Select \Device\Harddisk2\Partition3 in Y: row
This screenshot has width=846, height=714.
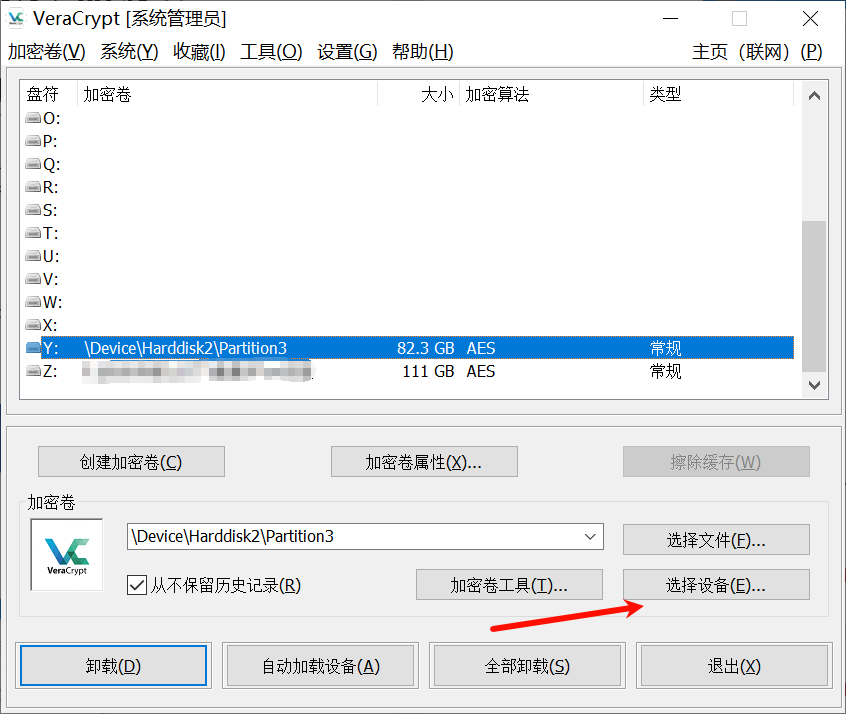186,348
